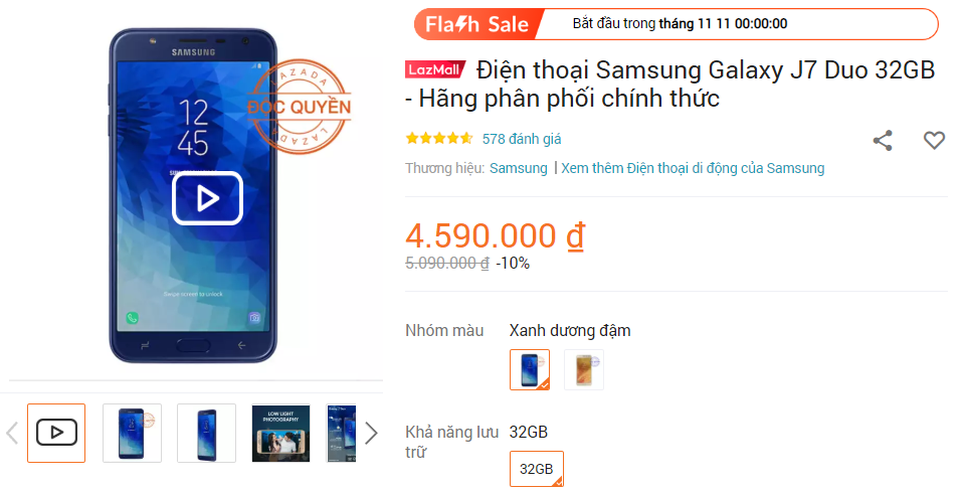Open the 578 đánh giá reviews link
The image size is (960, 492).
point(522,139)
